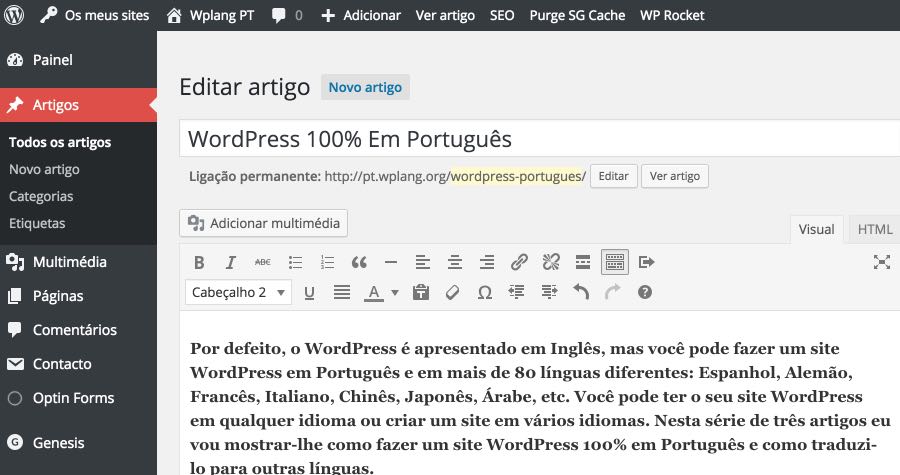Screen dimensions: 900x475
Task: Click Adicionar multimédia button
Action: point(263,223)
